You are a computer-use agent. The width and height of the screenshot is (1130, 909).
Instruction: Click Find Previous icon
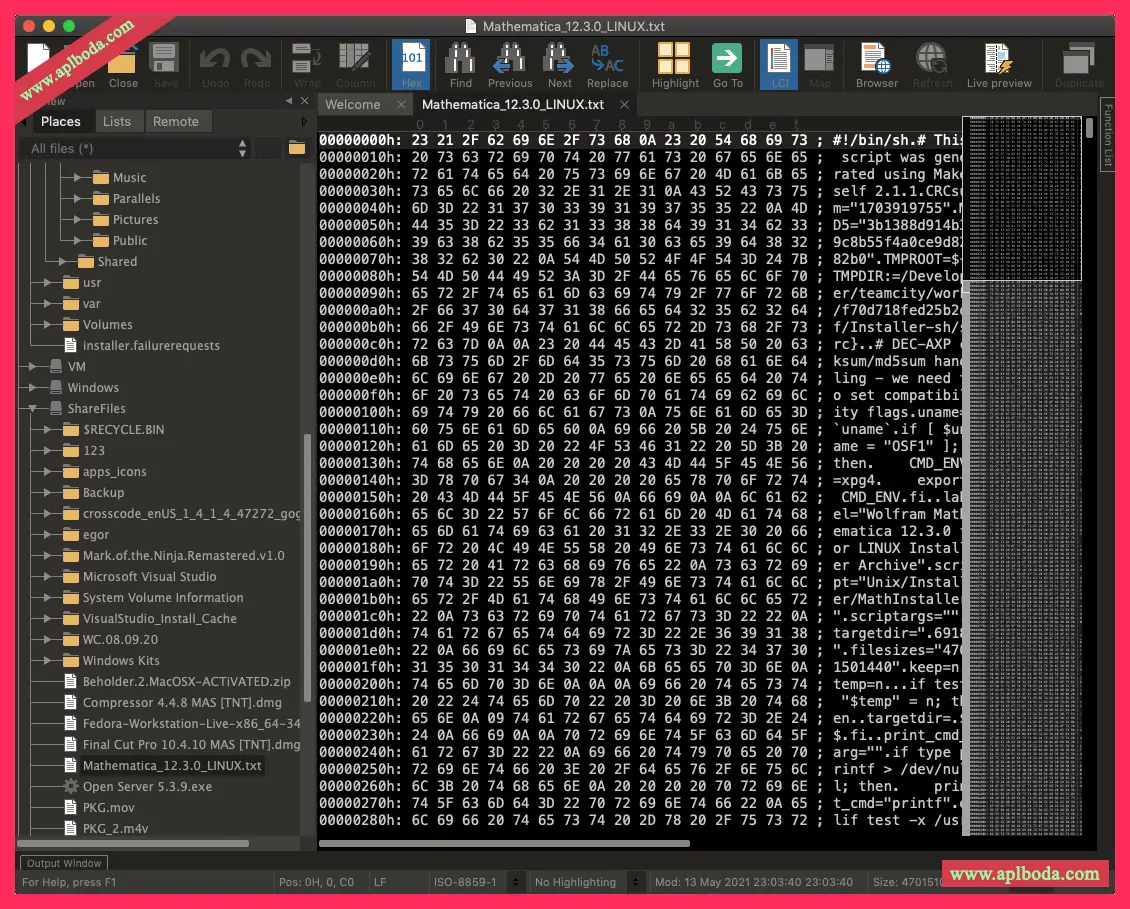[x=510, y=65]
